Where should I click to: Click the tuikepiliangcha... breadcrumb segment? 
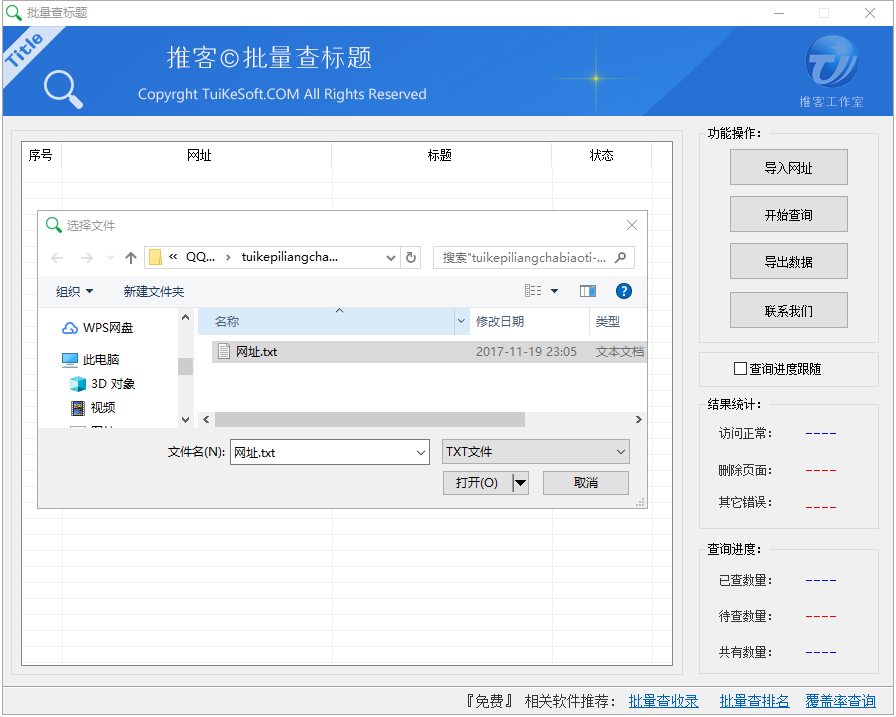pos(290,257)
